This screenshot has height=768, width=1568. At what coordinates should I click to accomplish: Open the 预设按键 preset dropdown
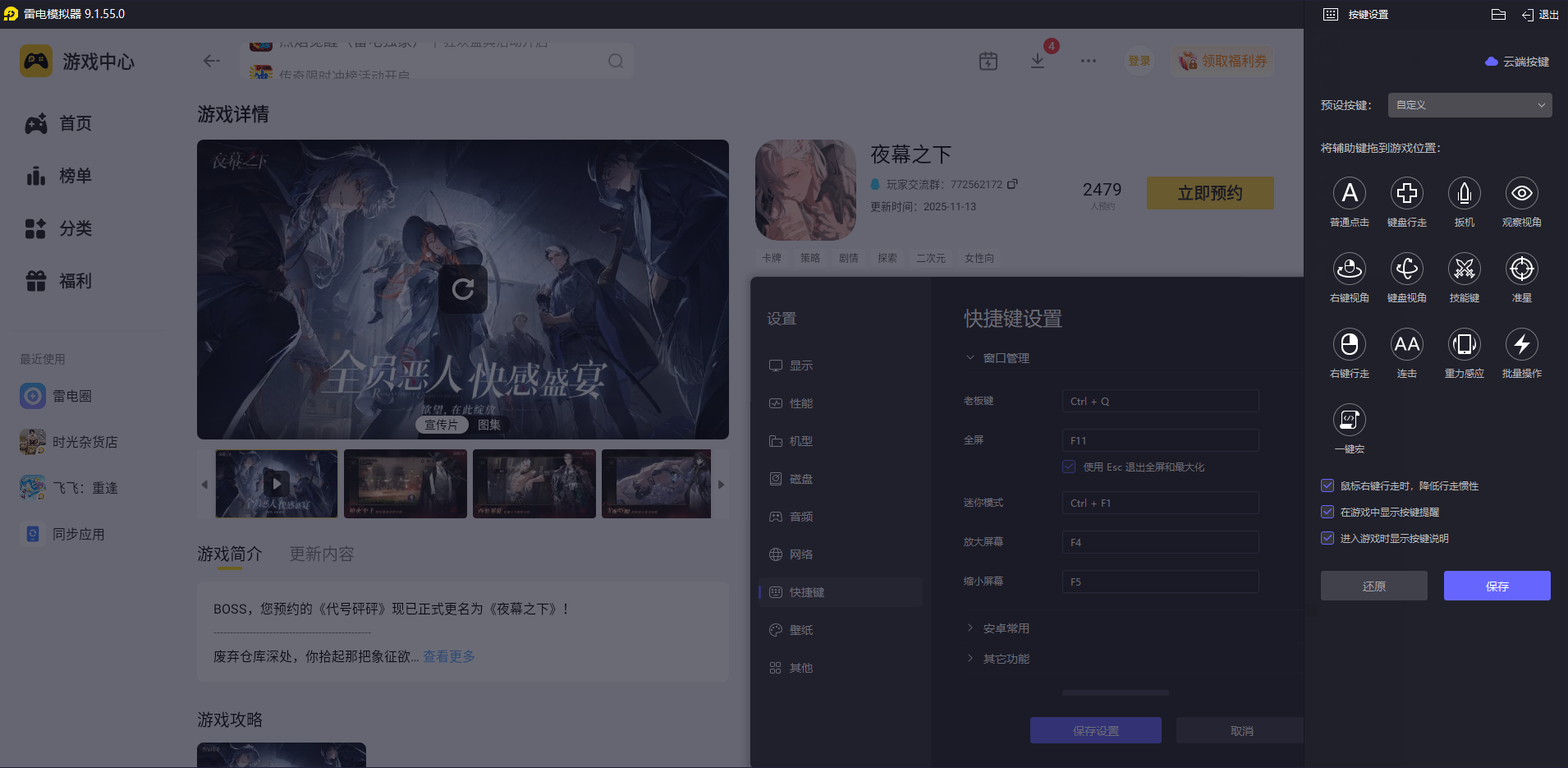[1469, 104]
